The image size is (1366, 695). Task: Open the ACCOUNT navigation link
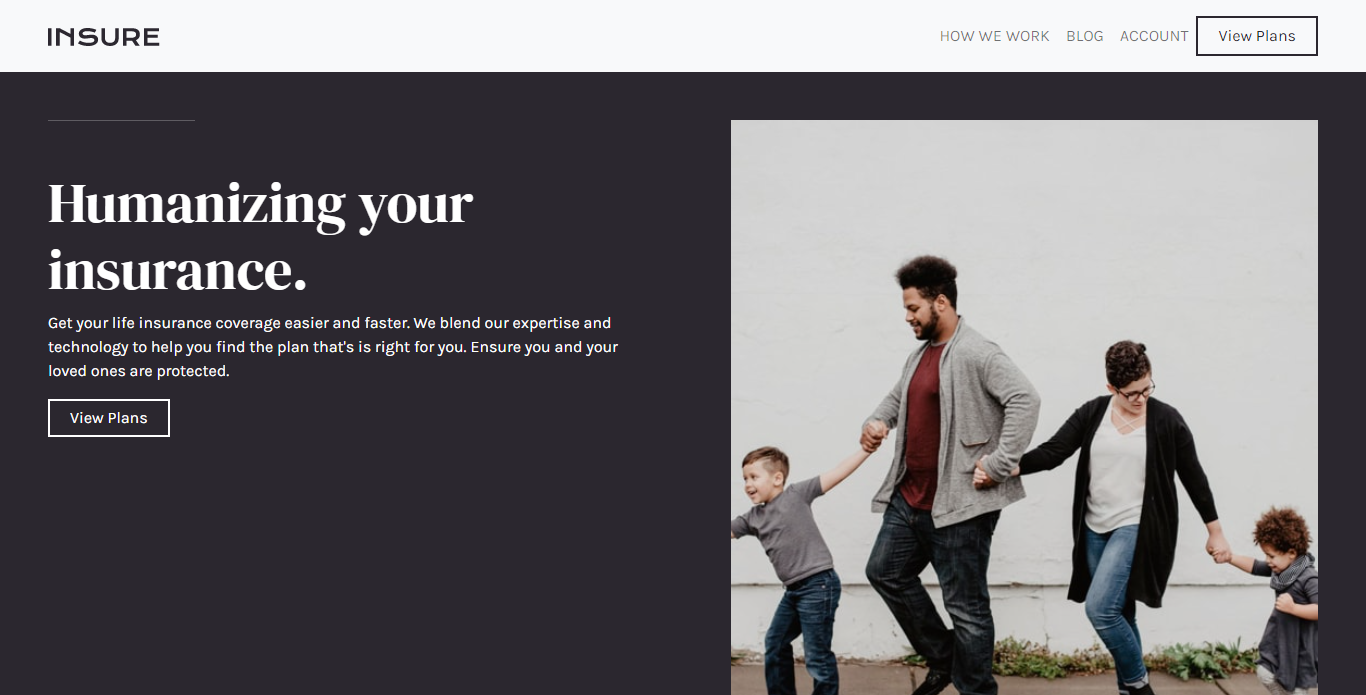tap(1154, 36)
